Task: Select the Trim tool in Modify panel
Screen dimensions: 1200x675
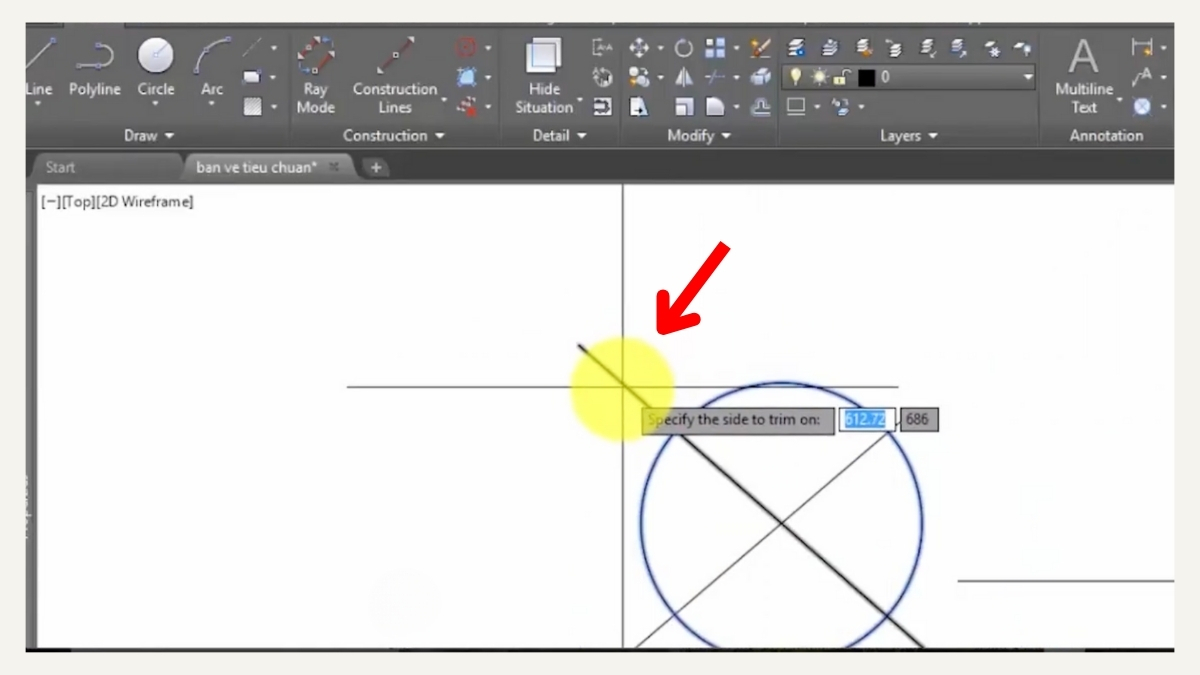Action: click(715, 77)
